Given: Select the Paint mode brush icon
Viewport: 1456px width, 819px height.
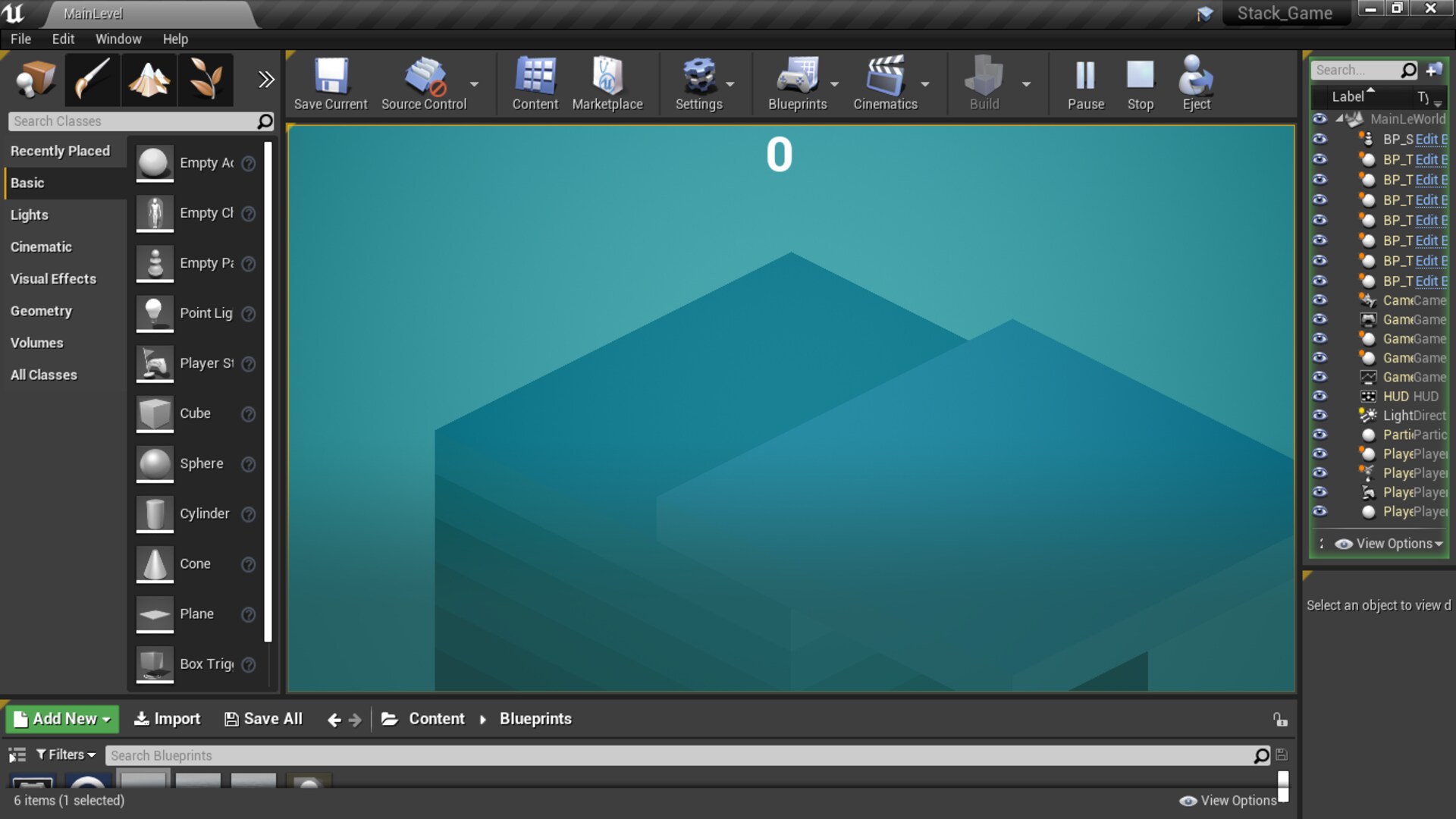Looking at the screenshot, I should (x=92, y=80).
